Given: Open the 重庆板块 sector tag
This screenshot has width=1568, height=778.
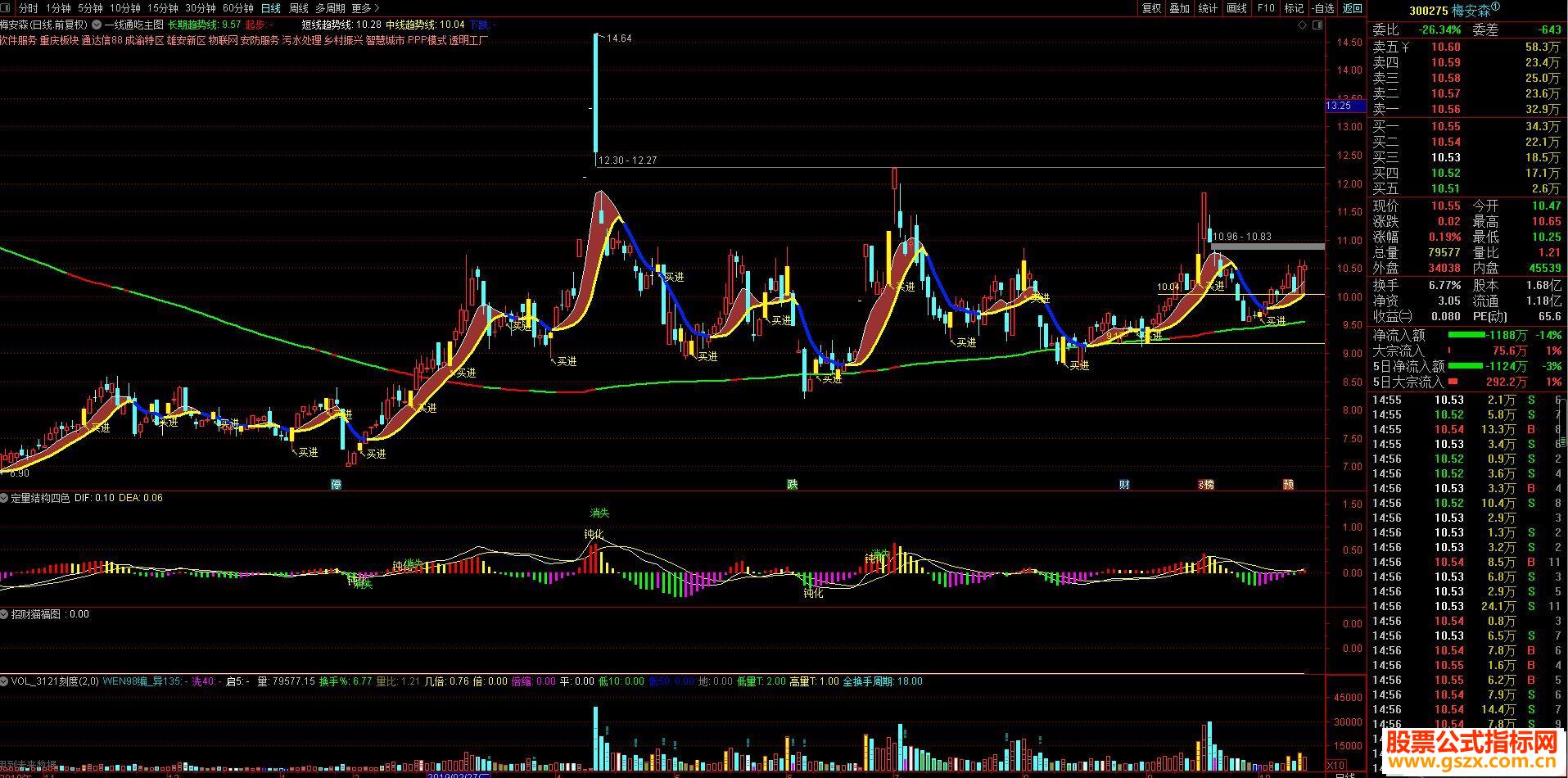Looking at the screenshot, I should pos(59,39).
